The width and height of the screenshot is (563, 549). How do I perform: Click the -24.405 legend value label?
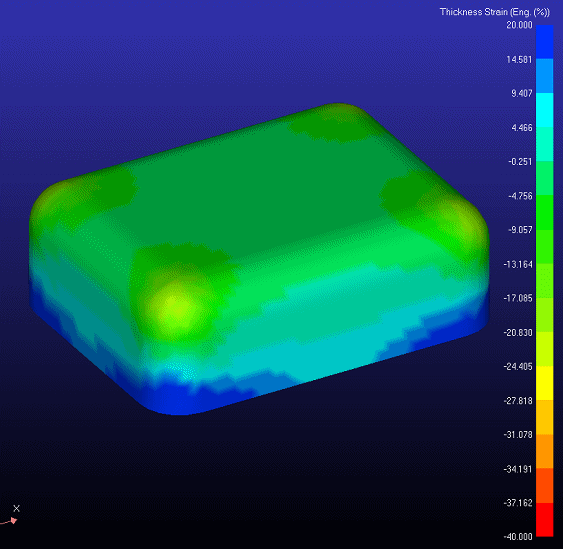click(518, 367)
